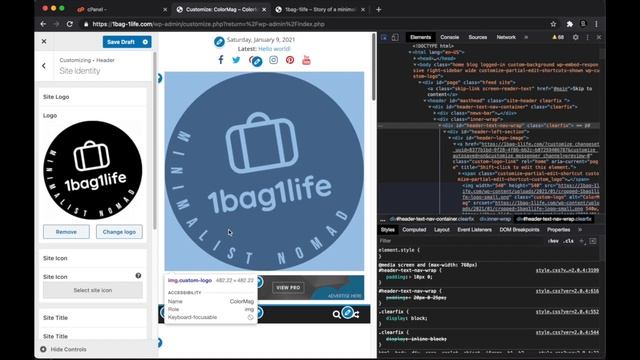The image size is (640, 360).
Task: Collapse the header id masthead node
Action: click(425, 100)
